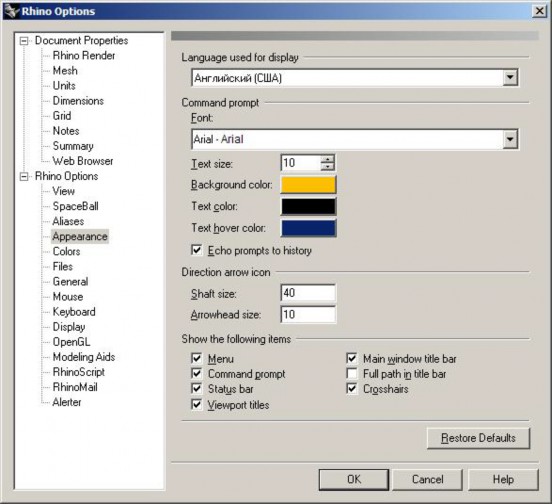Toggle Echo prompts to history checkbox
The height and width of the screenshot is (504, 552).
[196, 250]
